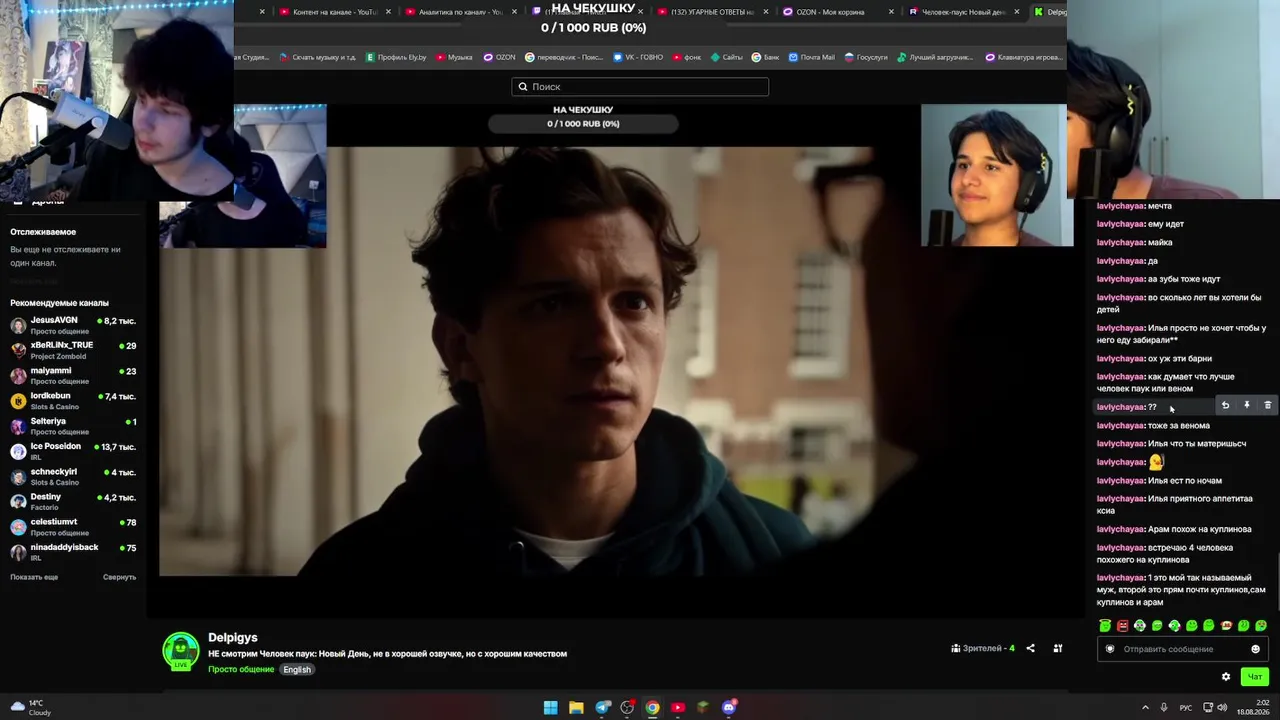Open Профиль Ely.by bookmark
Image resolution: width=1280 pixels, height=720 pixels.
396,57
